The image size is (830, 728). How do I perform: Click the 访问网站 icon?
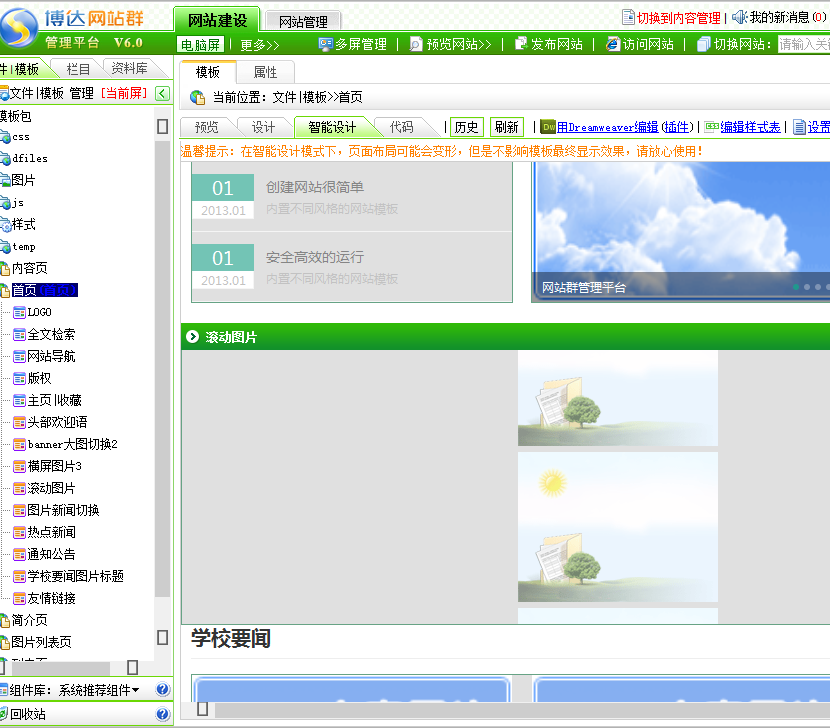[x=613, y=44]
